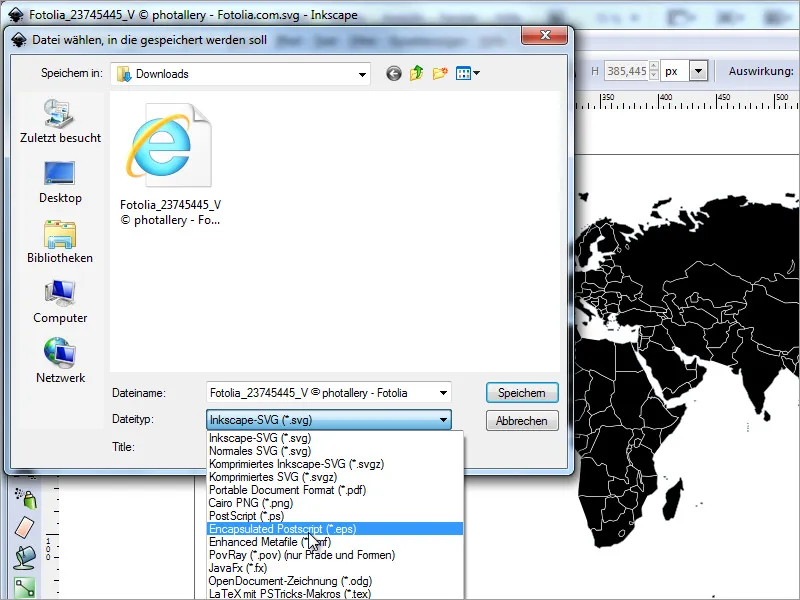Click into the Dateiname text field
The width and height of the screenshot is (800, 600).
point(321,393)
